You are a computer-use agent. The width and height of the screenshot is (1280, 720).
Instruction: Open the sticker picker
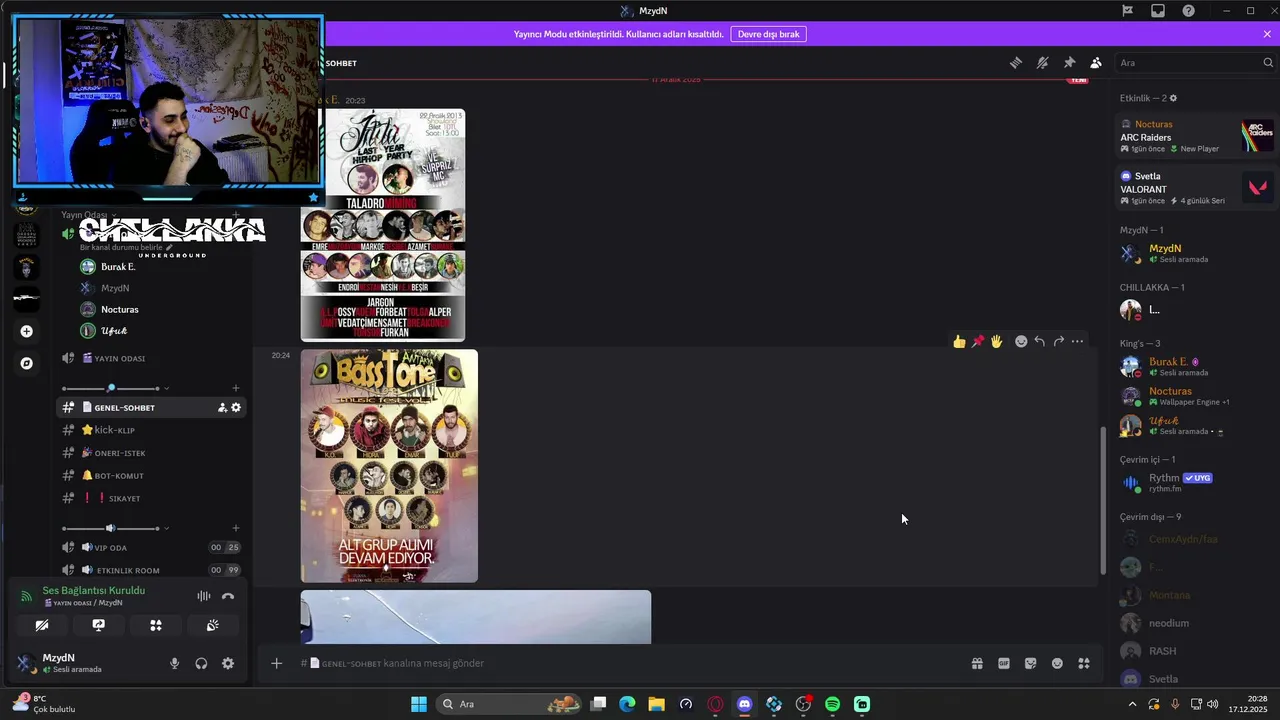[x=1031, y=663]
